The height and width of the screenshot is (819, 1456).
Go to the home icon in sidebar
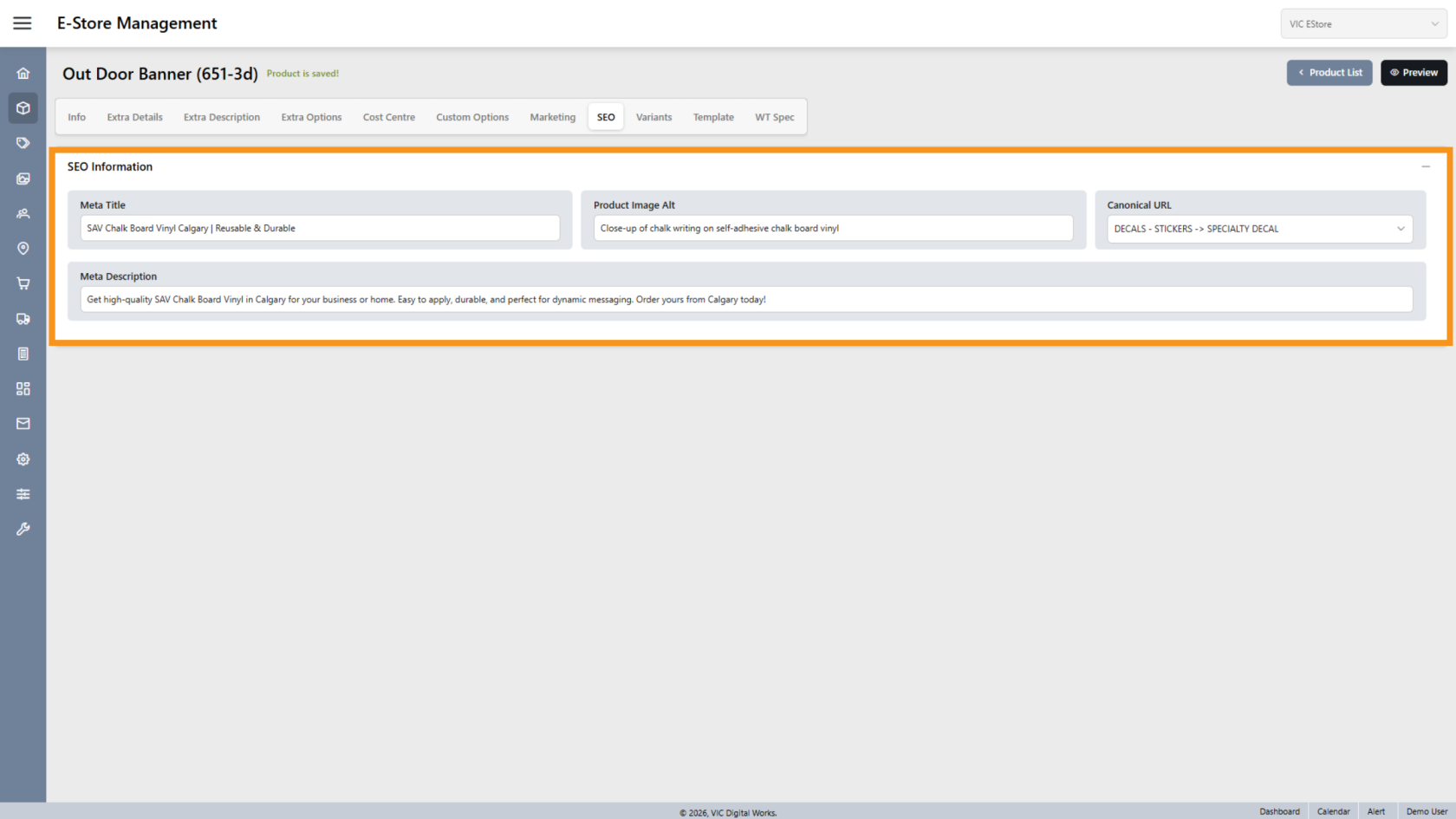pos(23,74)
